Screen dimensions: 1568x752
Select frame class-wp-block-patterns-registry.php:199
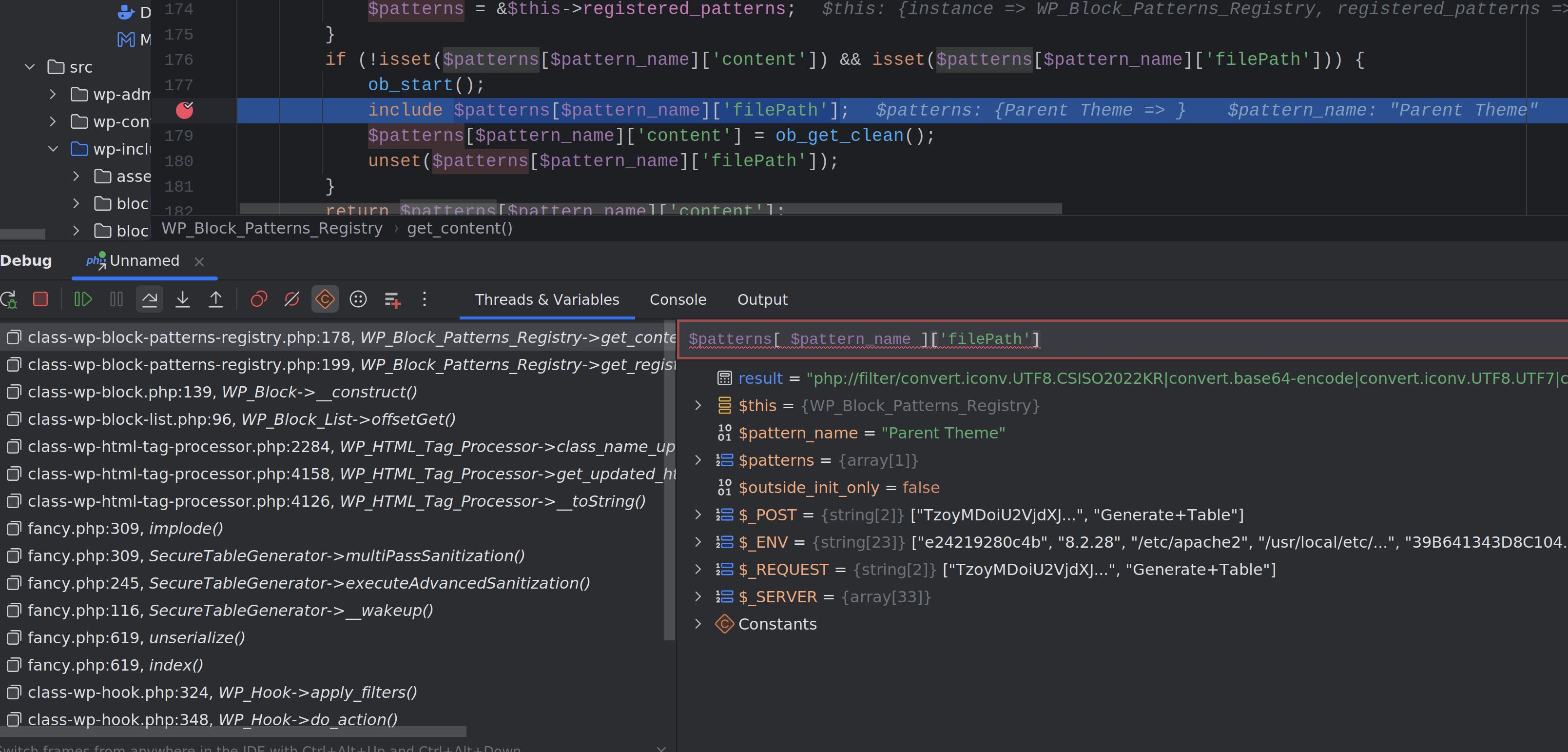pyautogui.click(x=338, y=365)
